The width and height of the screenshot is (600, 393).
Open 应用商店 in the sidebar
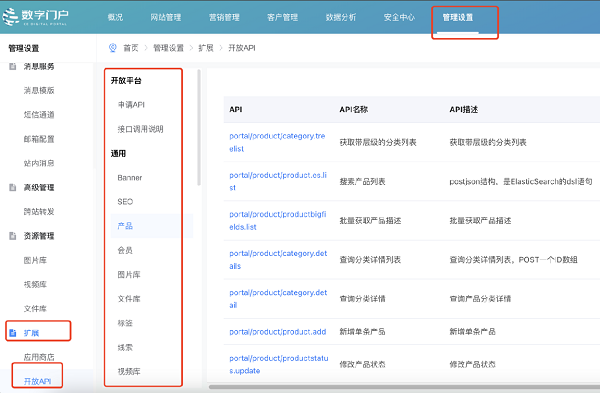[39, 357]
